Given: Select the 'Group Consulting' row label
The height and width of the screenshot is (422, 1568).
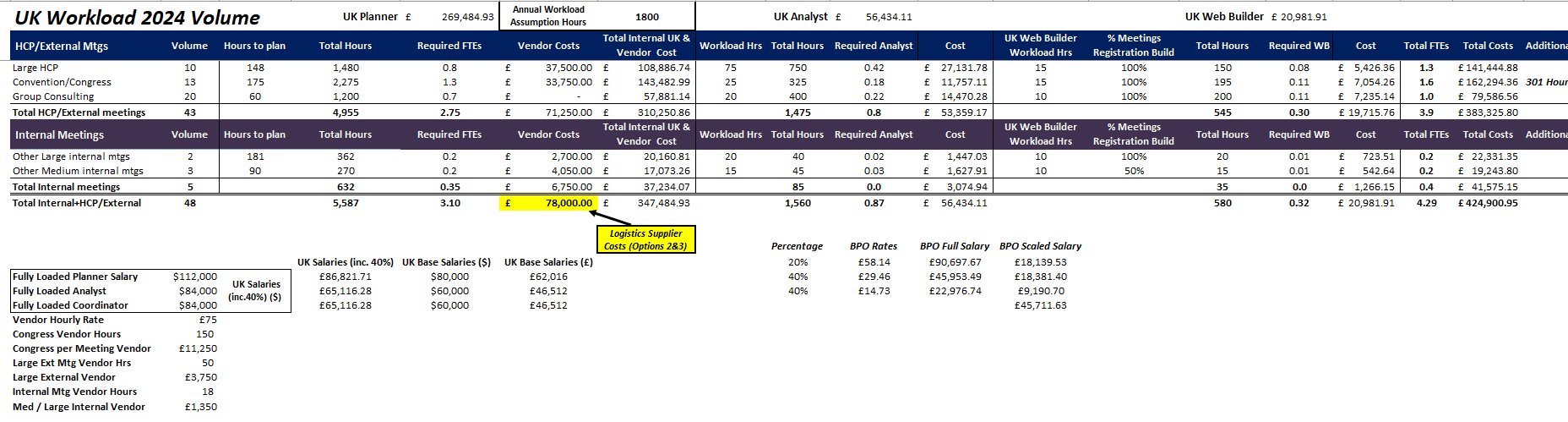Looking at the screenshot, I should tap(53, 96).
